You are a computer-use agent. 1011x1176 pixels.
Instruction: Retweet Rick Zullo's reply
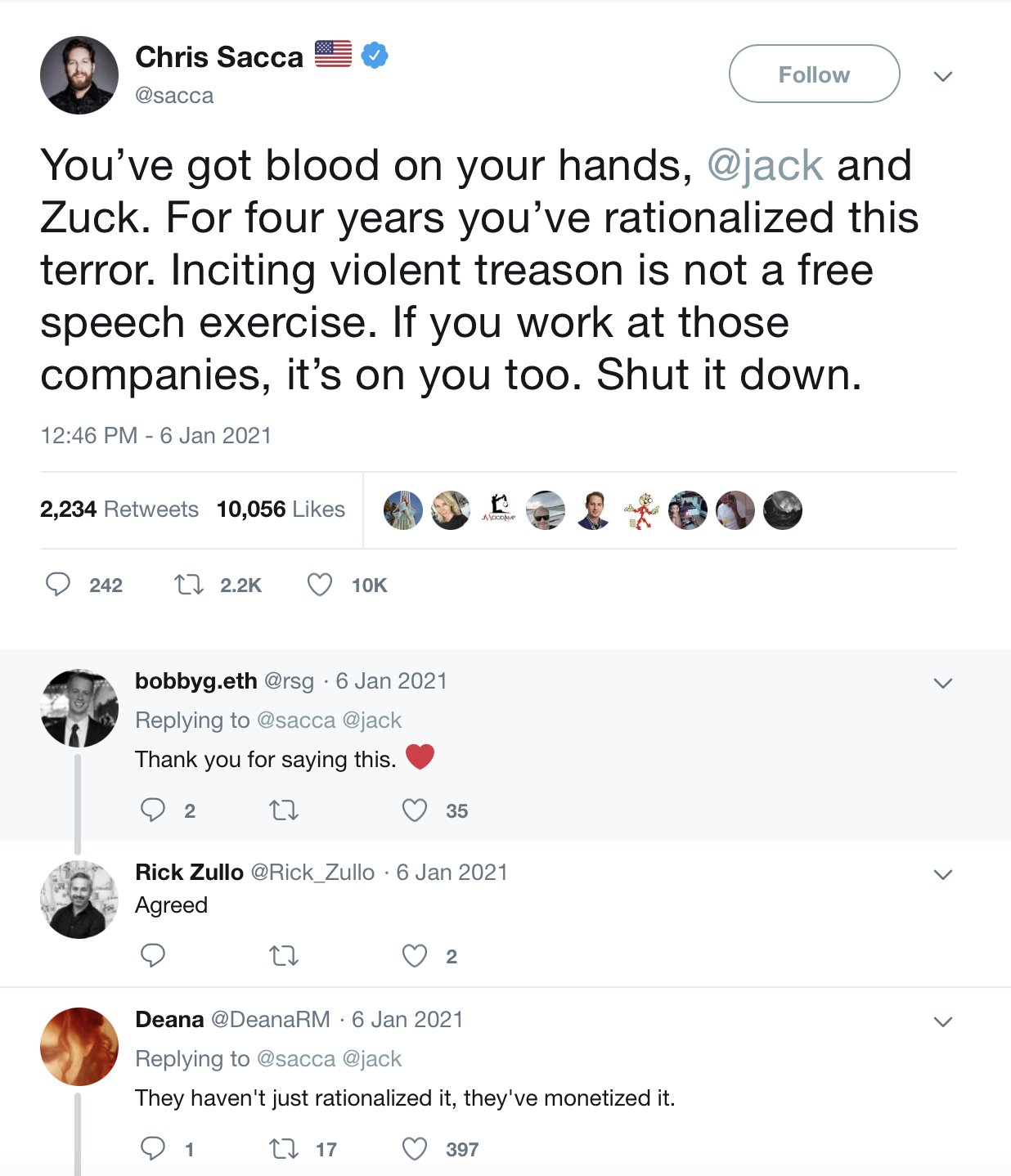tap(284, 955)
